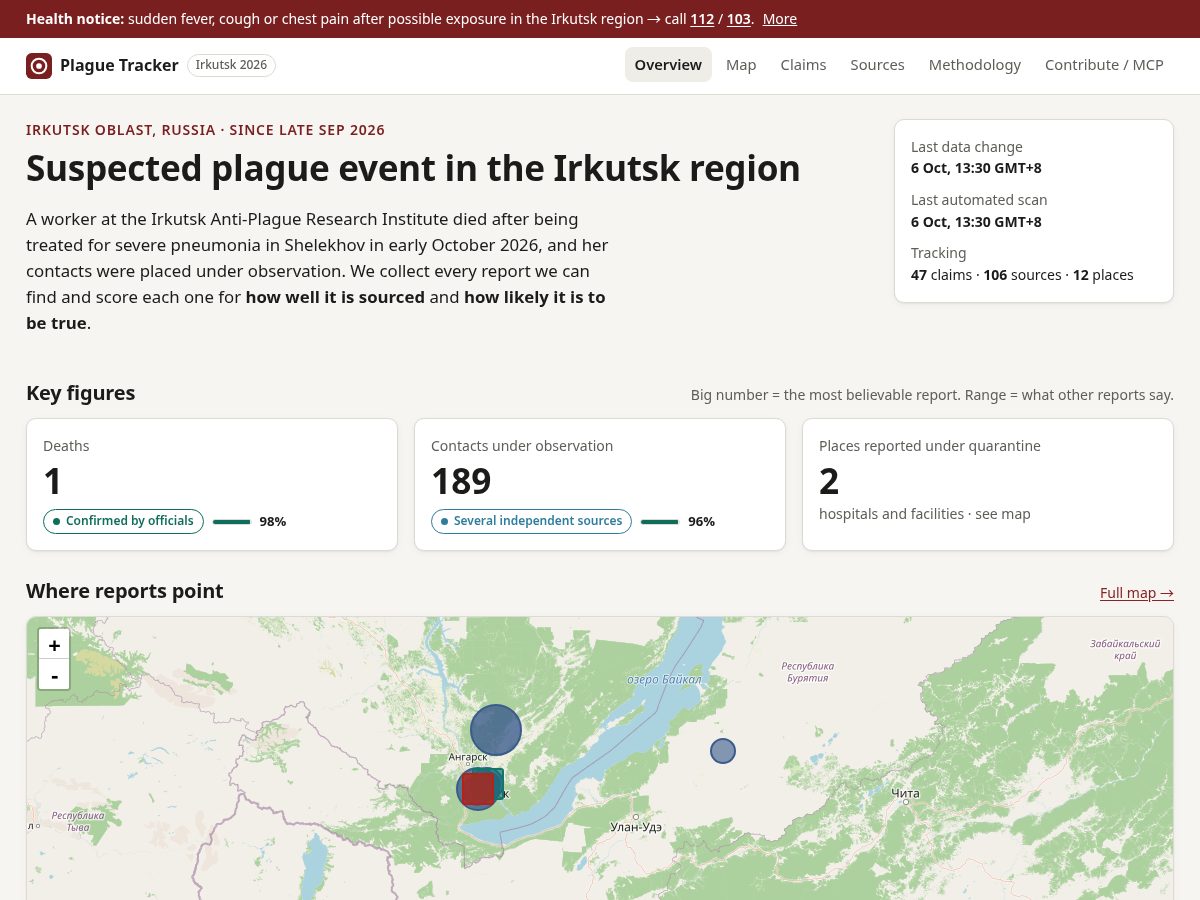Switch to the Map tab
Image resolution: width=1200 pixels, height=900 pixels.
pyautogui.click(x=741, y=65)
